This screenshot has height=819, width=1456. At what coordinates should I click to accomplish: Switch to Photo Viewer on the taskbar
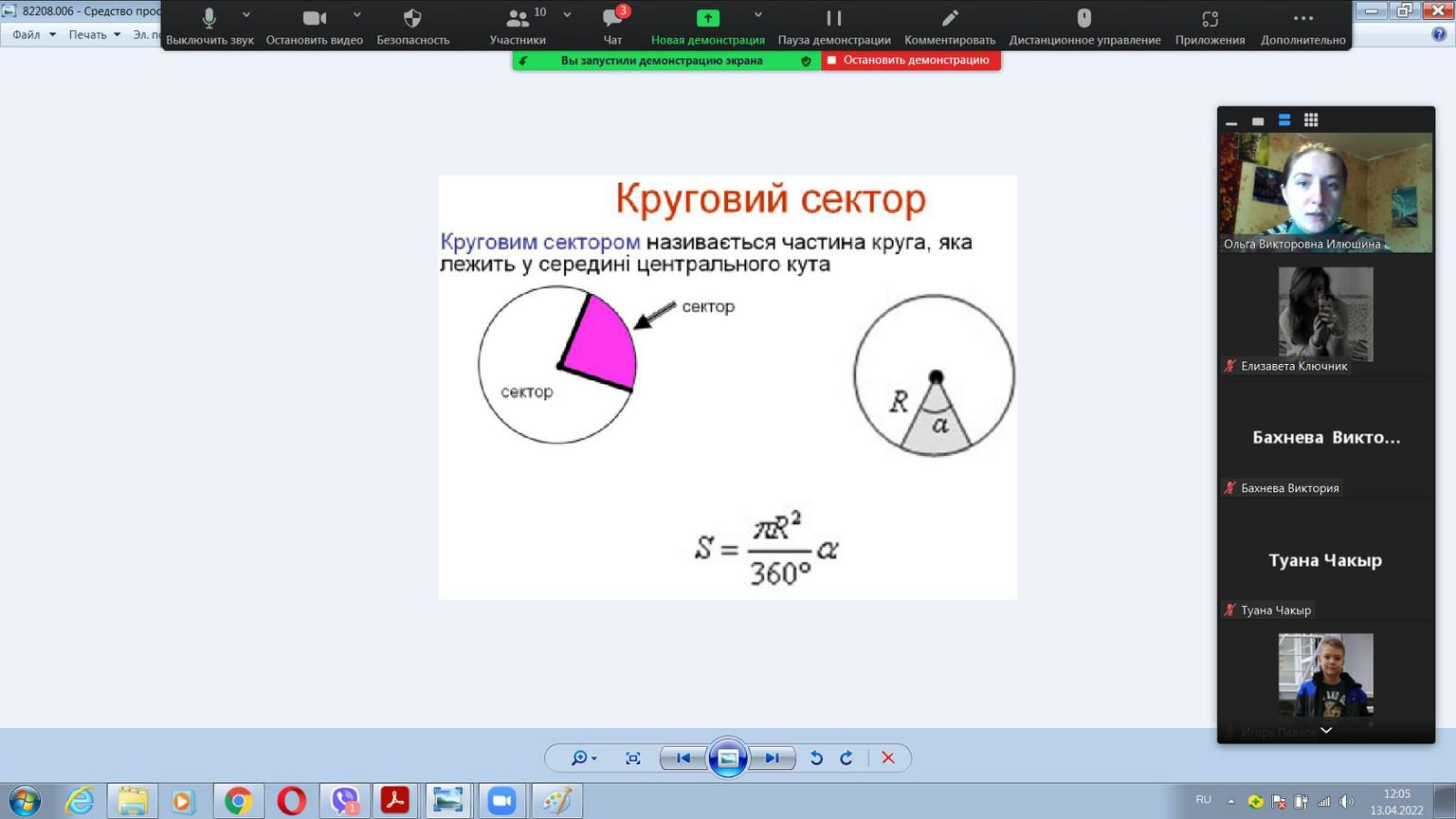448,801
